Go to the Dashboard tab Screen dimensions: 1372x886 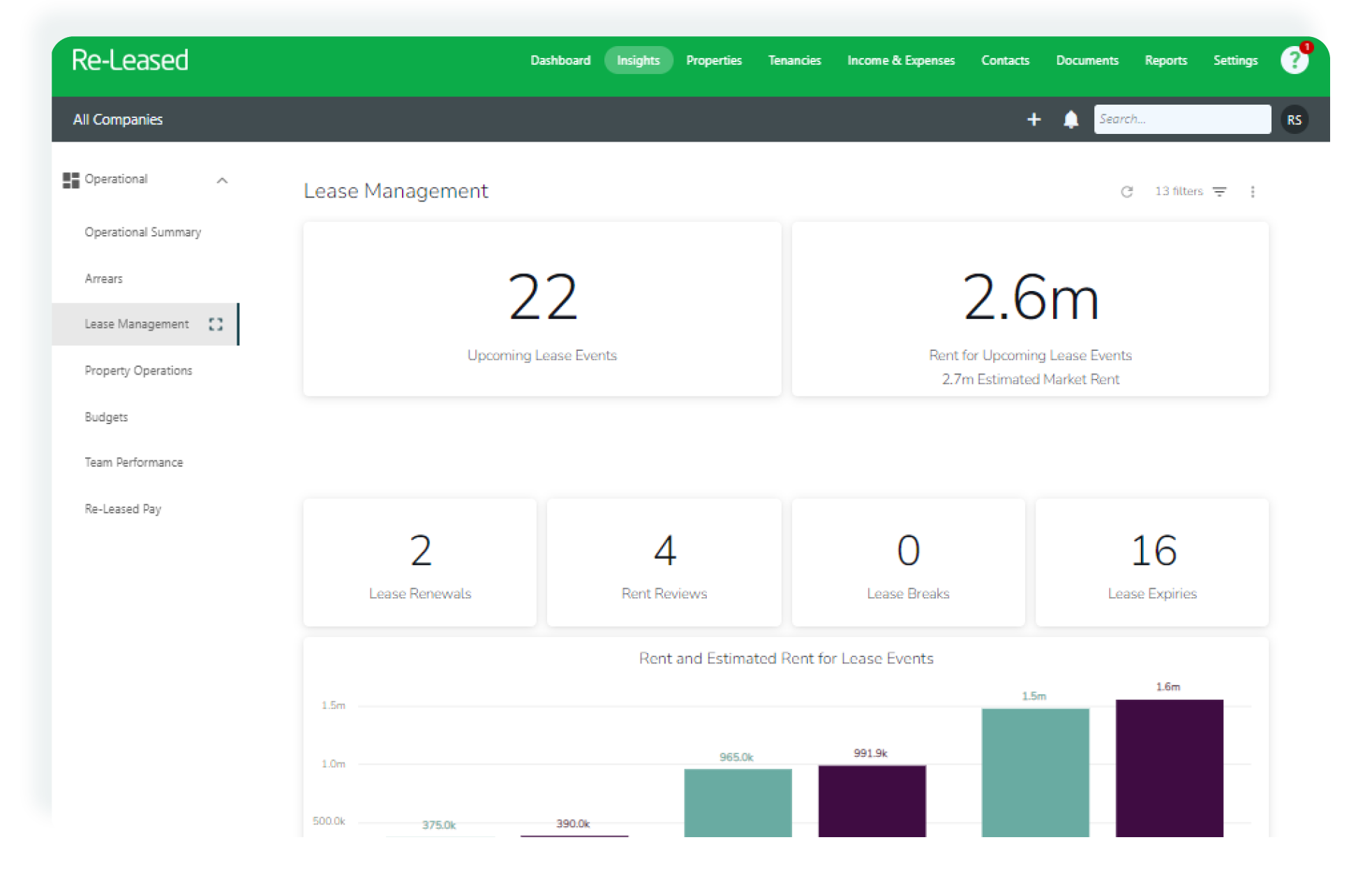click(x=560, y=61)
